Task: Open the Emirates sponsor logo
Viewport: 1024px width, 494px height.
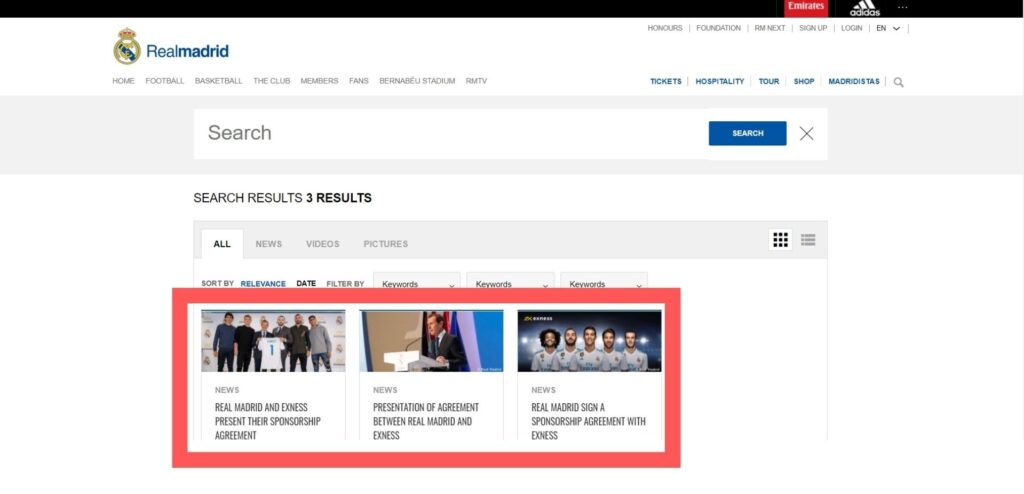Action: click(x=806, y=8)
